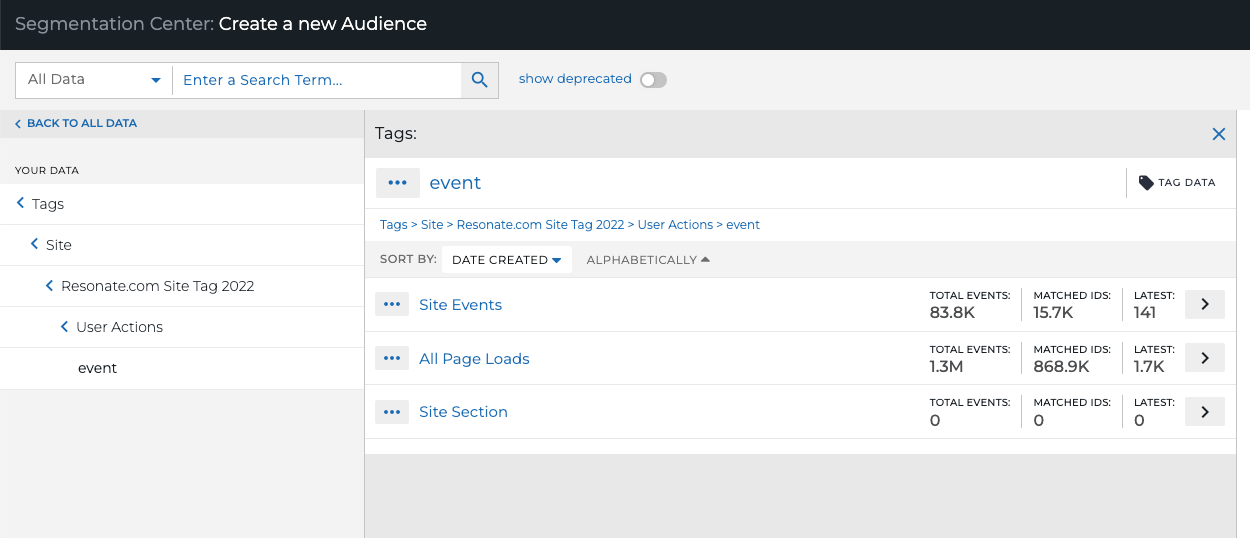Image resolution: width=1250 pixels, height=538 pixels.
Task: Click User Actions in the breadcrumb
Action: 675,225
